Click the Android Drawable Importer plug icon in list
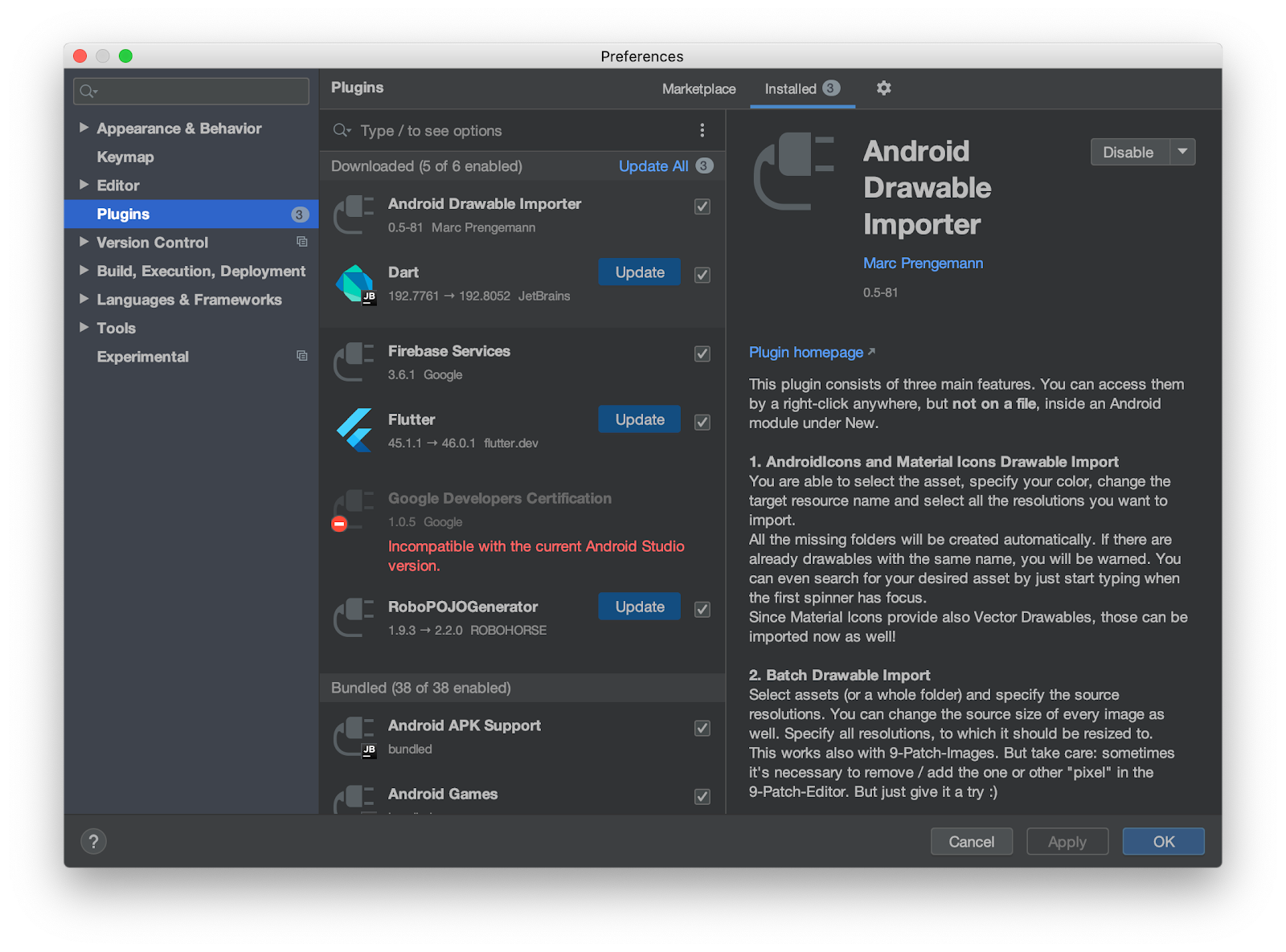This screenshot has width=1286, height=952. pyautogui.click(x=354, y=215)
